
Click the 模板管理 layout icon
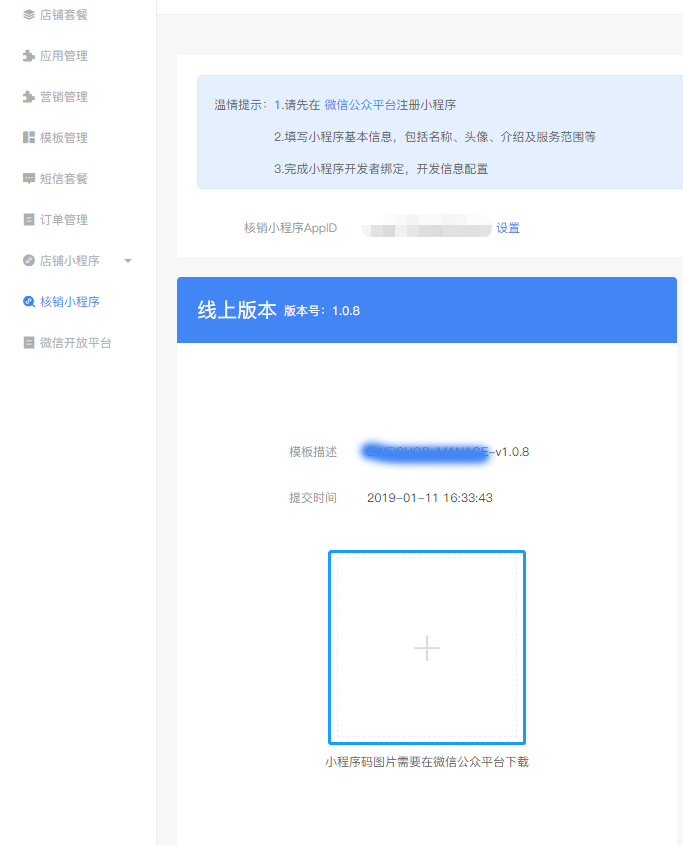[x=29, y=137]
